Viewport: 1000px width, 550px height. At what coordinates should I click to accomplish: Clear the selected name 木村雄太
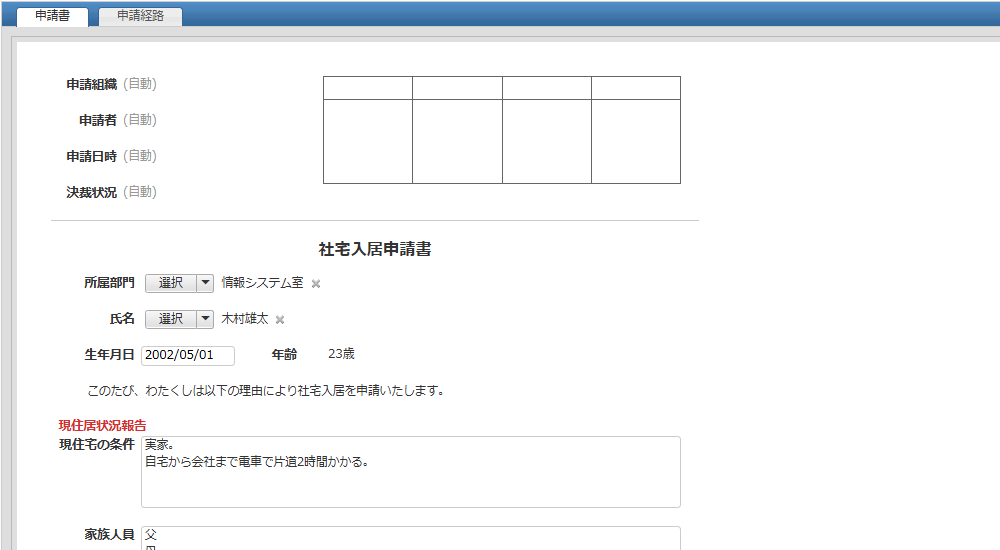280,320
